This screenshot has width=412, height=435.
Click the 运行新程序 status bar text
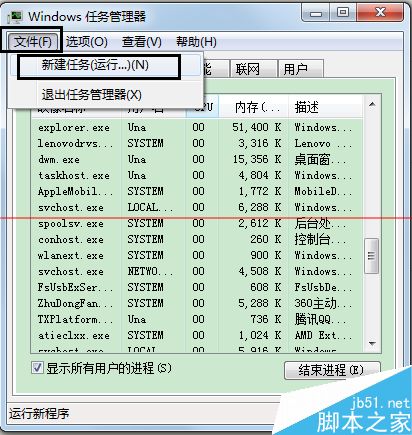pyautogui.click(x=39, y=414)
